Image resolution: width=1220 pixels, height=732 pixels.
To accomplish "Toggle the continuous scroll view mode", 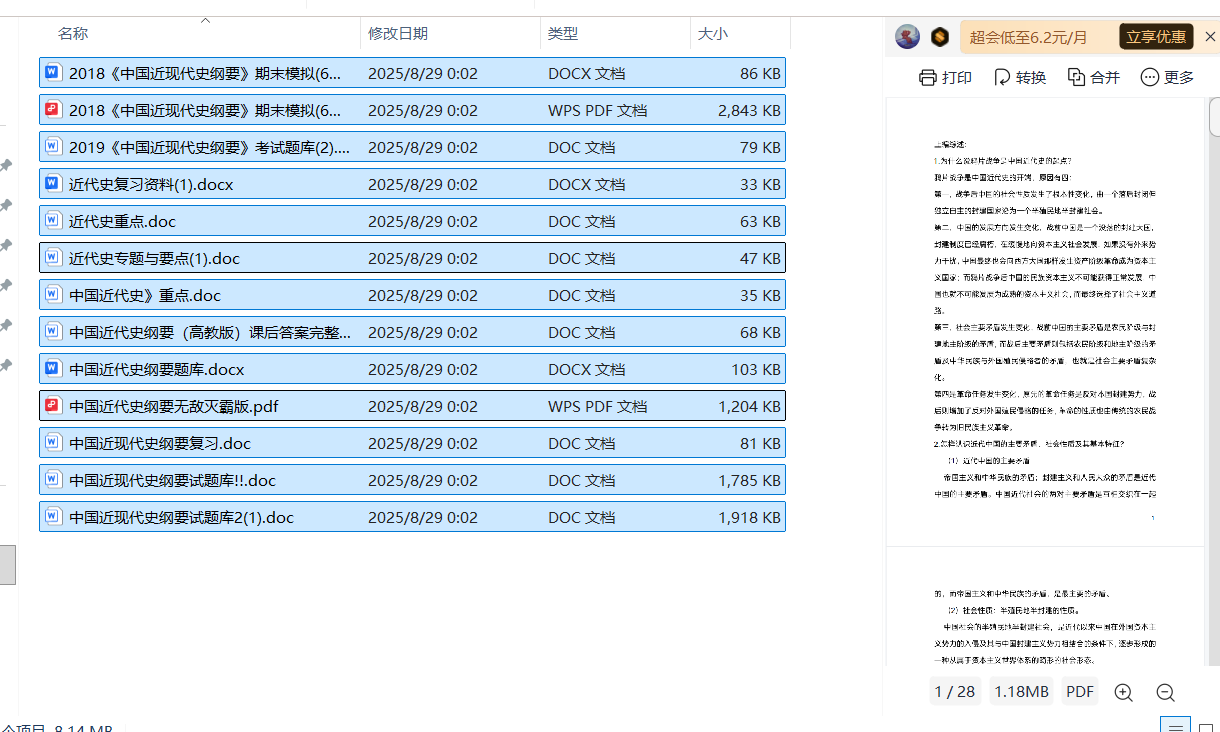I will pyautogui.click(x=1175, y=726).
